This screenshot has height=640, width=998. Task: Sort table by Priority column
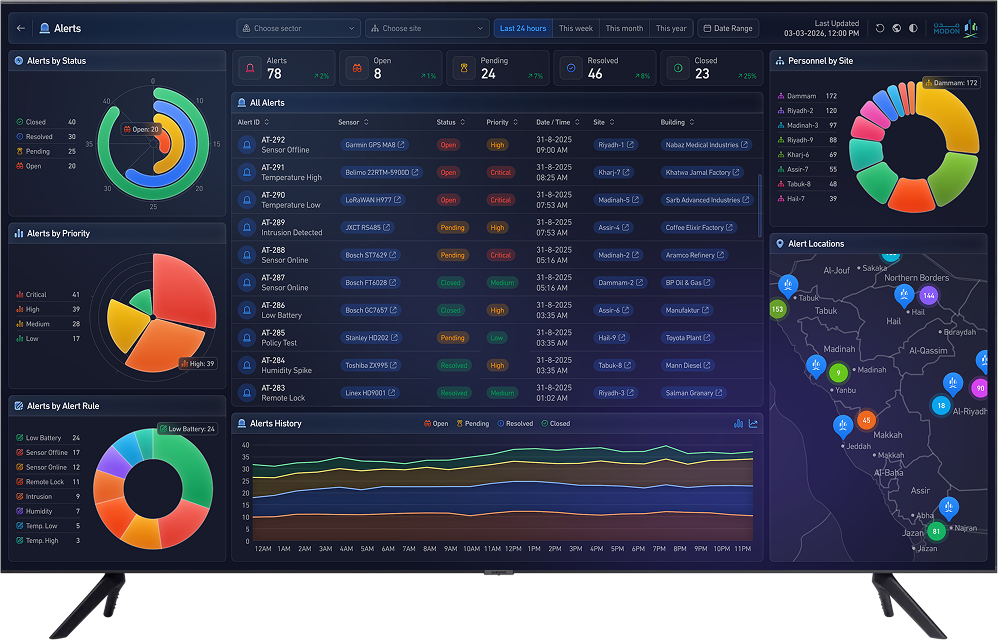[x=502, y=122]
